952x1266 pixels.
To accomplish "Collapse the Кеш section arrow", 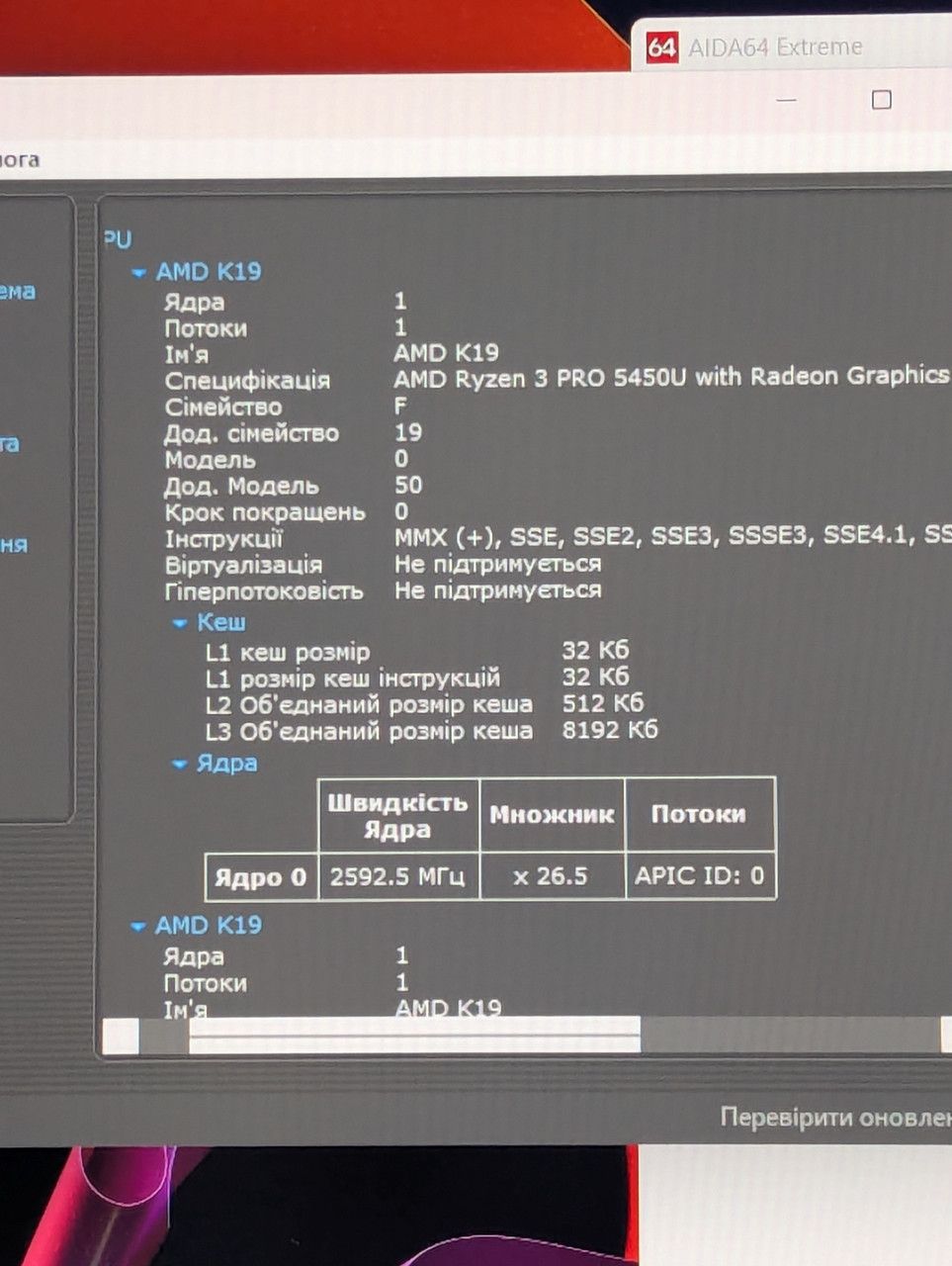I will click(180, 623).
